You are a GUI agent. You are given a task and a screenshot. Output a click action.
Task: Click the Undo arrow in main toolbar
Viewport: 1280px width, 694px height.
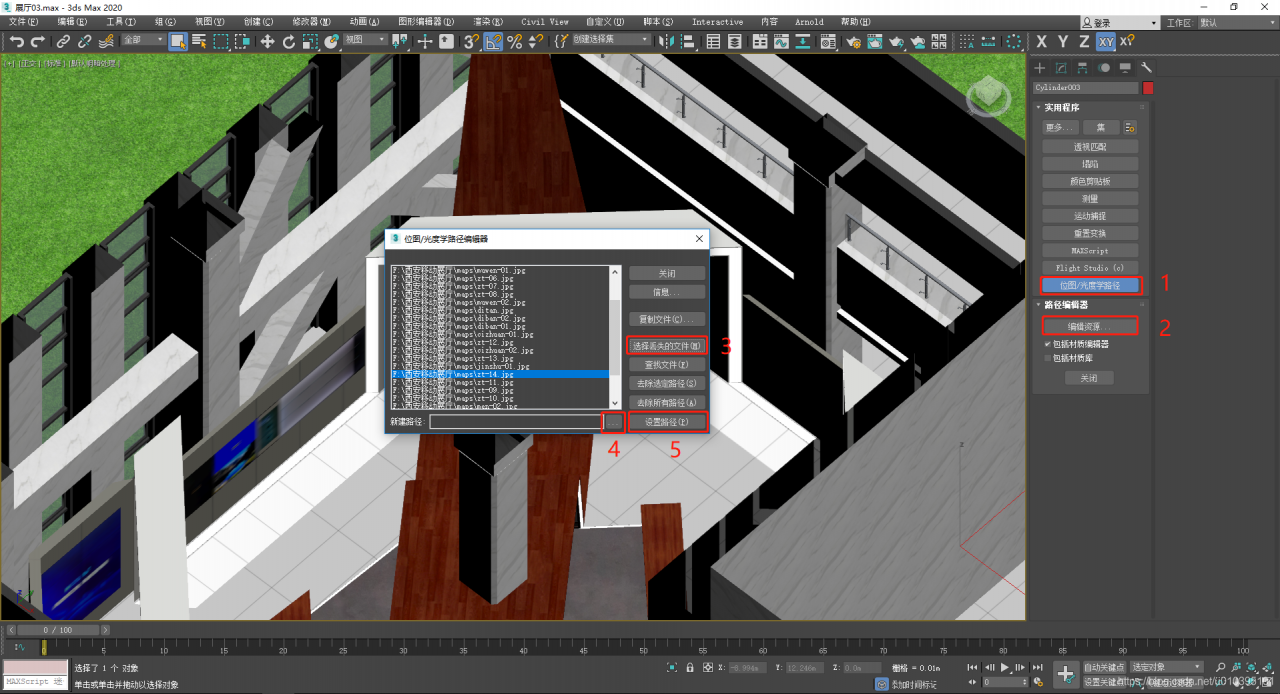click(17, 41)
